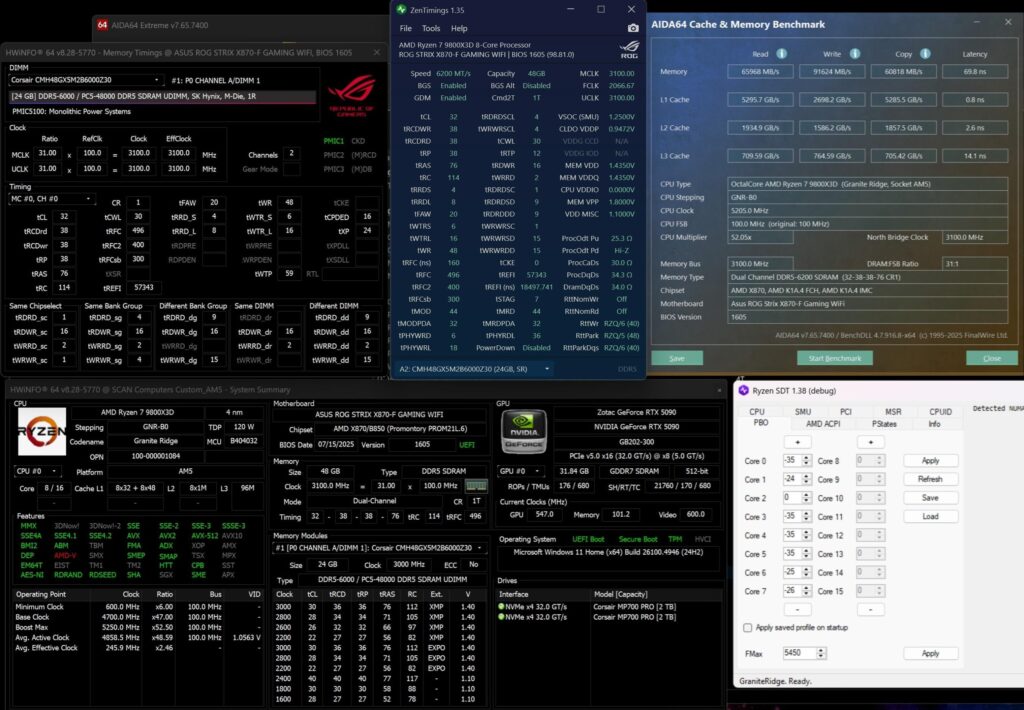
Task: Click the Load button in Ryzen SDT
Action: [930, 516]
